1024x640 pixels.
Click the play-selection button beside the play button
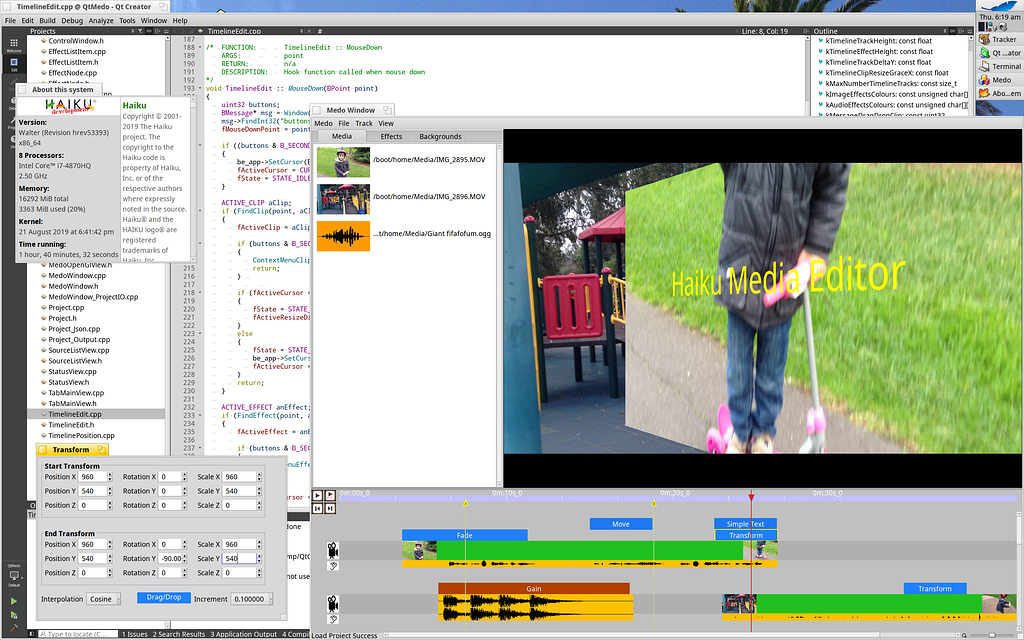click(330, 496)
